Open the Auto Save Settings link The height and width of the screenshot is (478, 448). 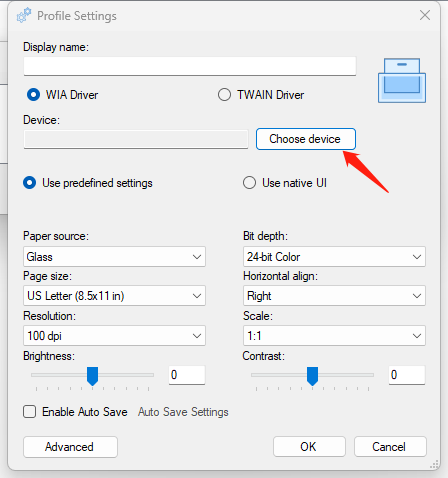coord(183,412)
